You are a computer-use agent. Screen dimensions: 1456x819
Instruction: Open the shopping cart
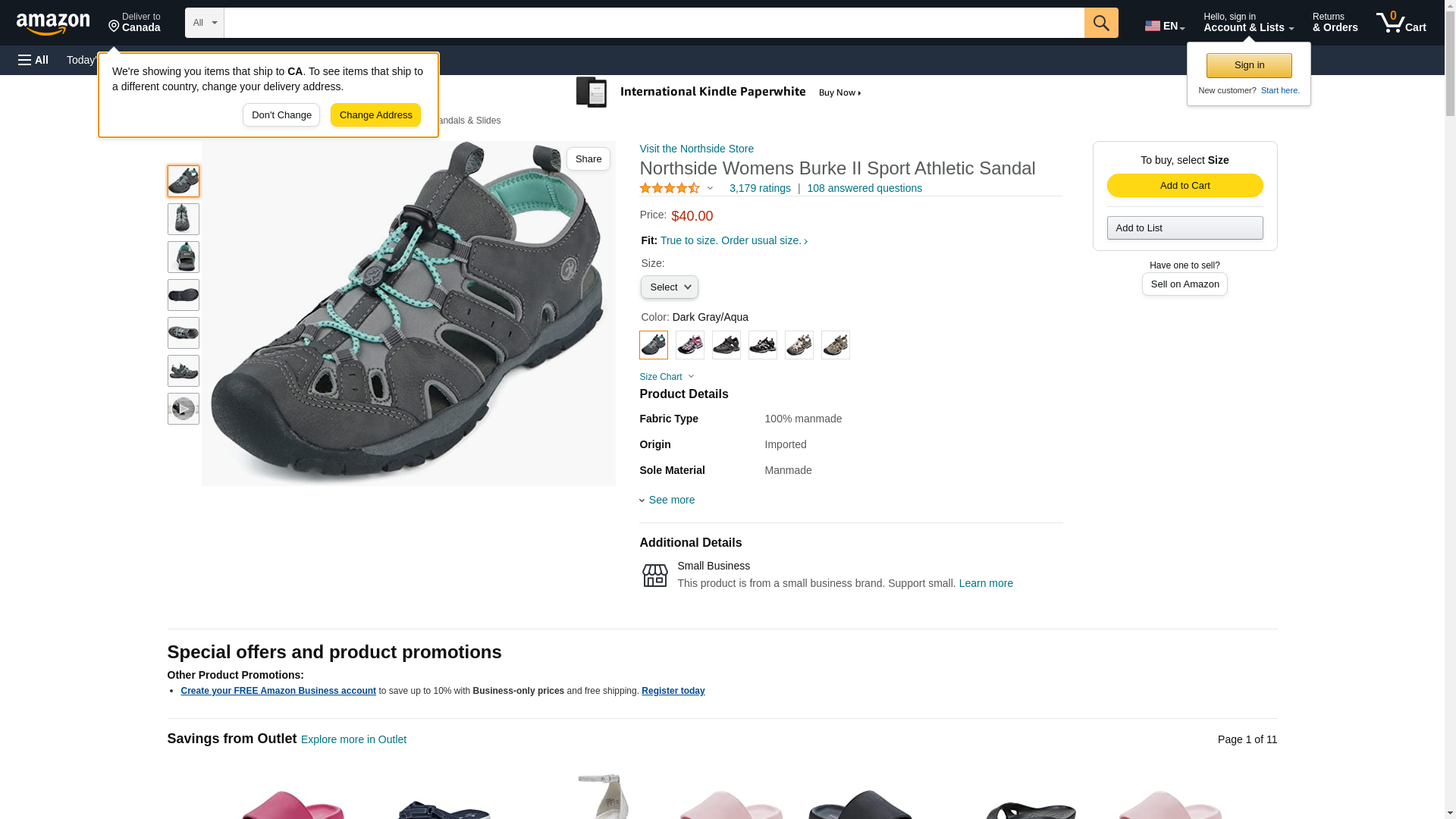[x=1401, y=23]
